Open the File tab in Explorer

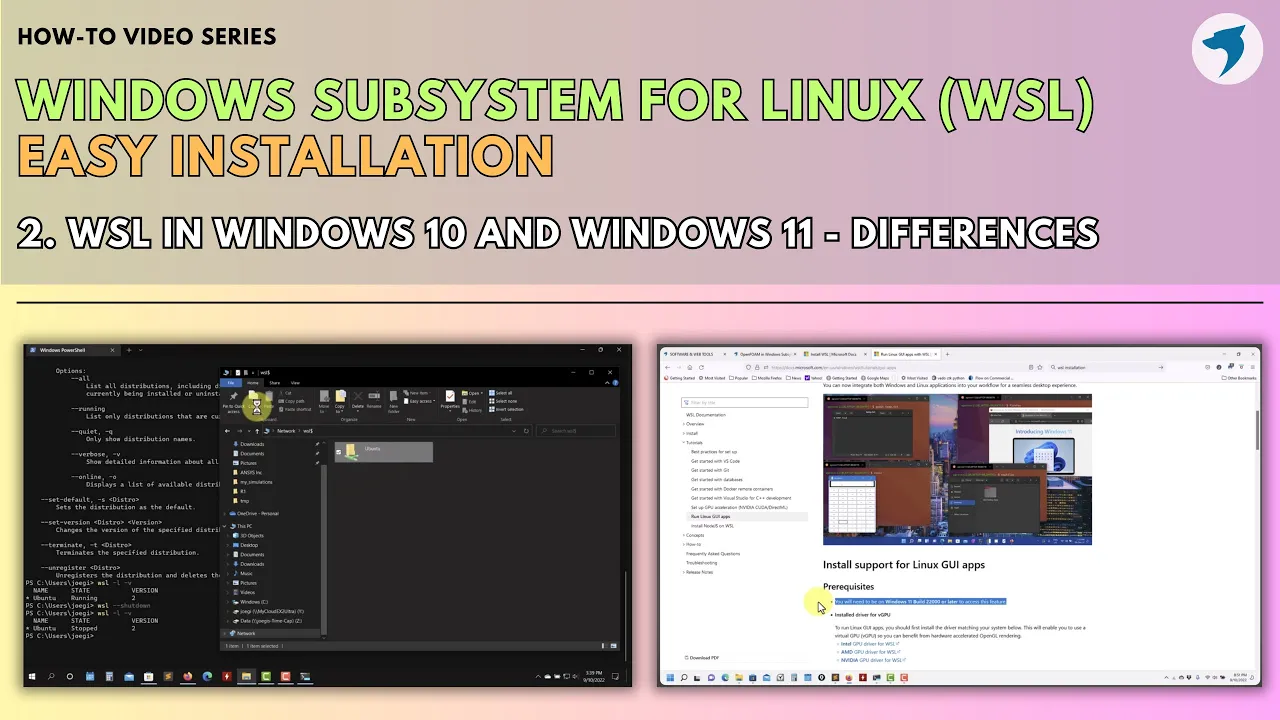pyautogui.click(x=231, y=383)
